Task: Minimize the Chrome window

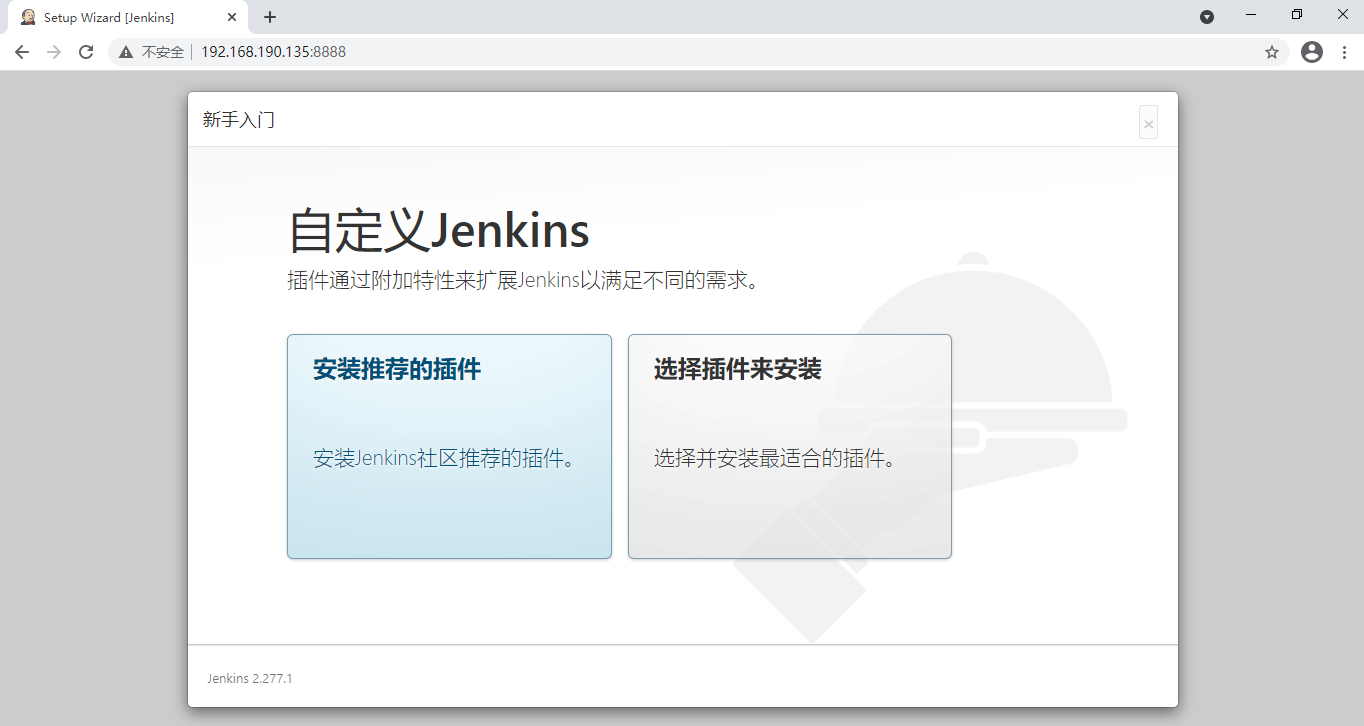Action: (x=1251, y=14)
